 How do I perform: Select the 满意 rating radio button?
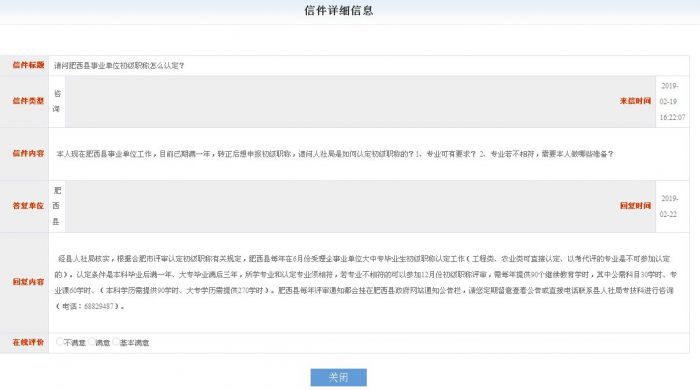(x=92, y=342)
